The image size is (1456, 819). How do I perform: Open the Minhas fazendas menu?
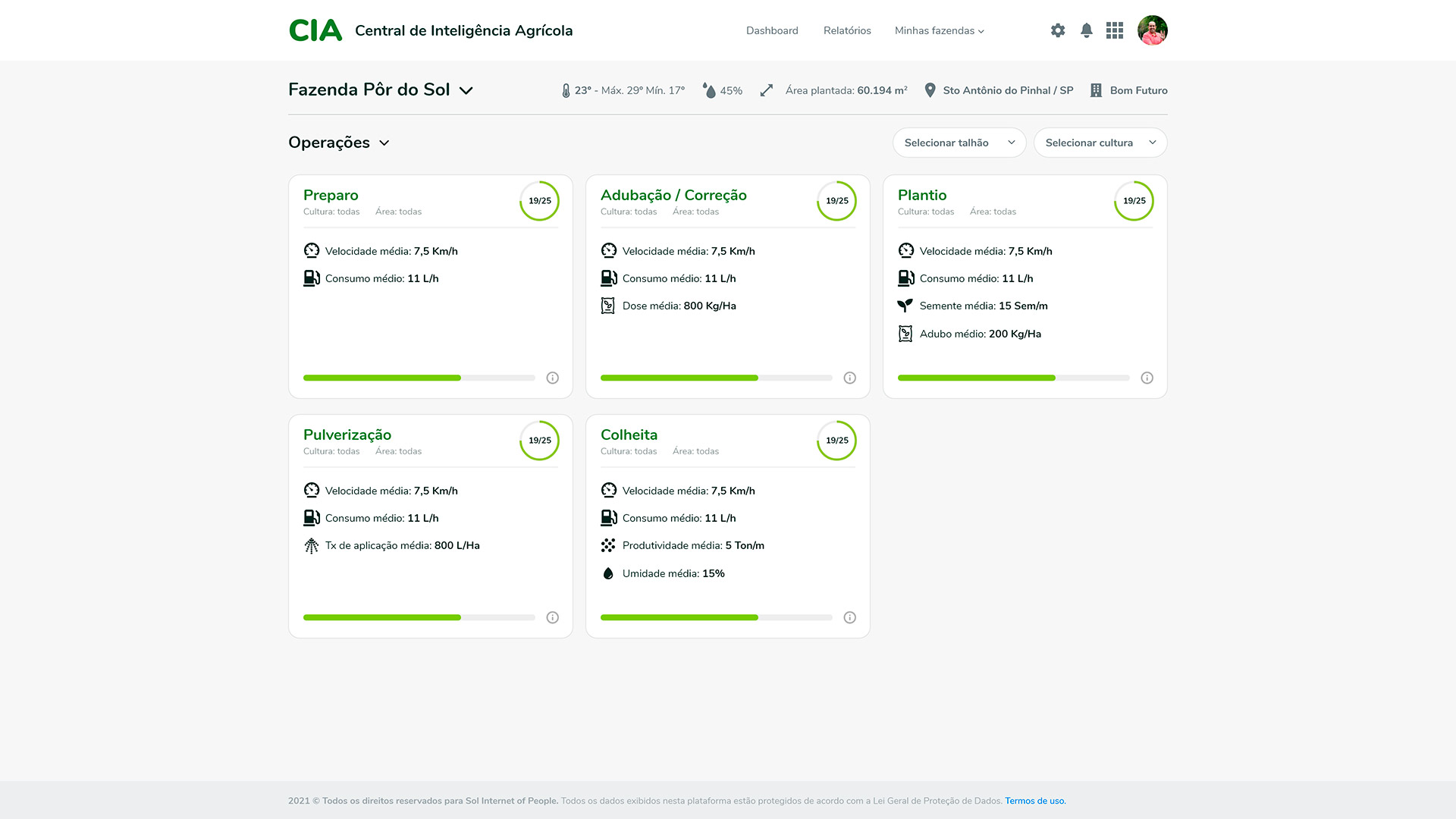pos(939,30)
